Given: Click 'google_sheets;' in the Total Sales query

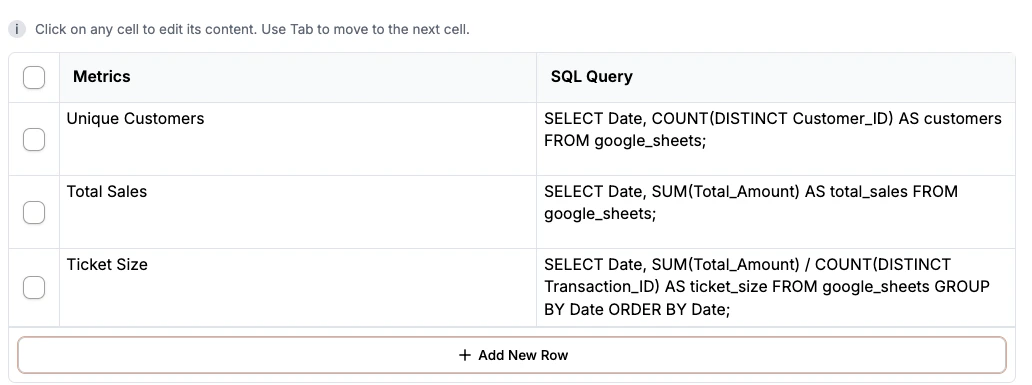Looking at the screenshot, I should coord(600,214).
